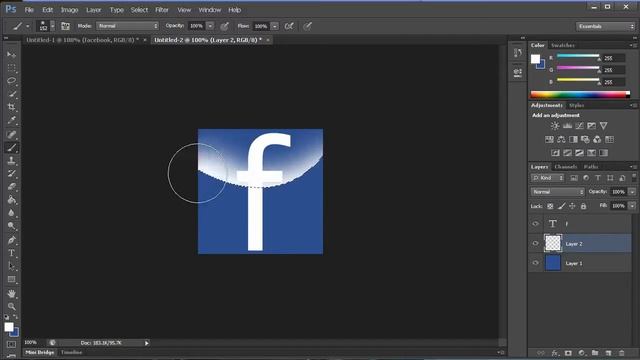Select the Brush tool in the toolbox
Viewport: 640px width, 360px height.
[11, 147]
